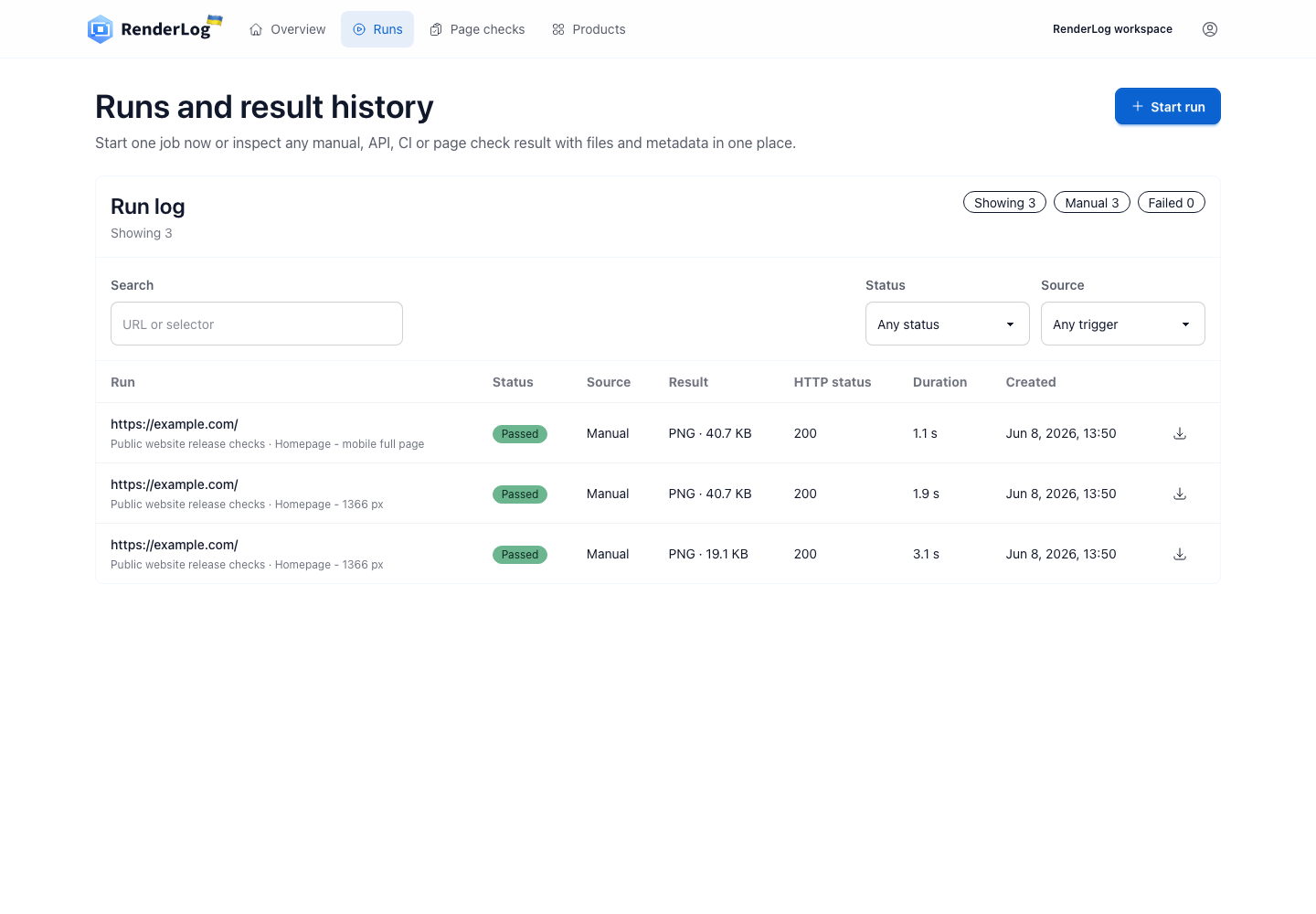
Task: Open the Any status dropdown
Action: pos(948,324)
